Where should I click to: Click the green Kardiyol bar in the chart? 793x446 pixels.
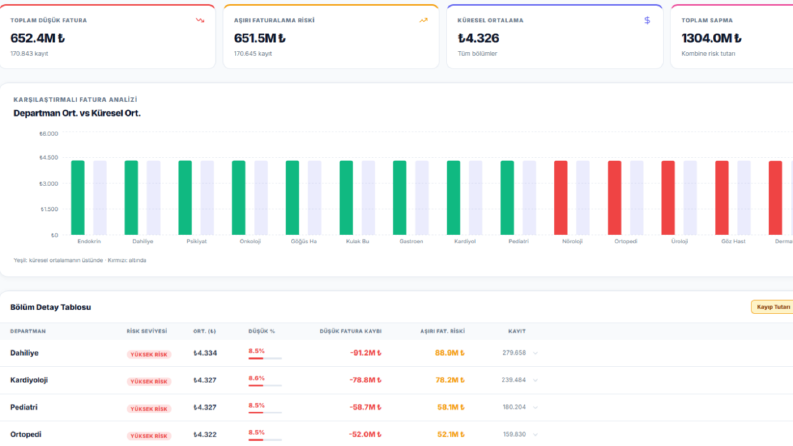click(454, 198)
